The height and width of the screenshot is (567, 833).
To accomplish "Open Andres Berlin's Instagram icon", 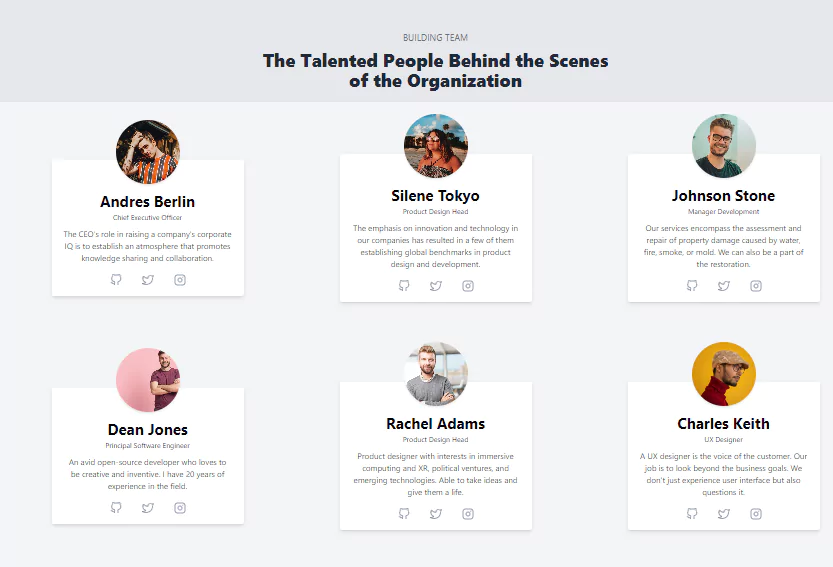I will pyautogui.click(x=180, y=280).
